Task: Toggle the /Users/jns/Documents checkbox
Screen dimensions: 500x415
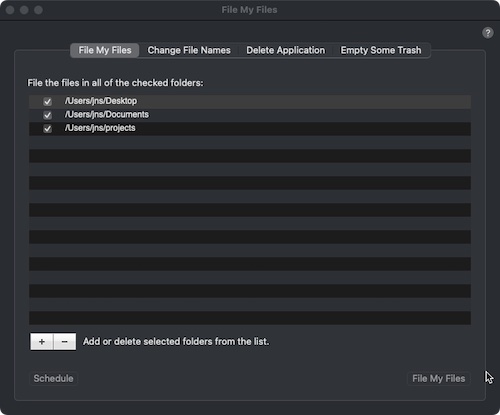Action: click(x=48, y=115)
